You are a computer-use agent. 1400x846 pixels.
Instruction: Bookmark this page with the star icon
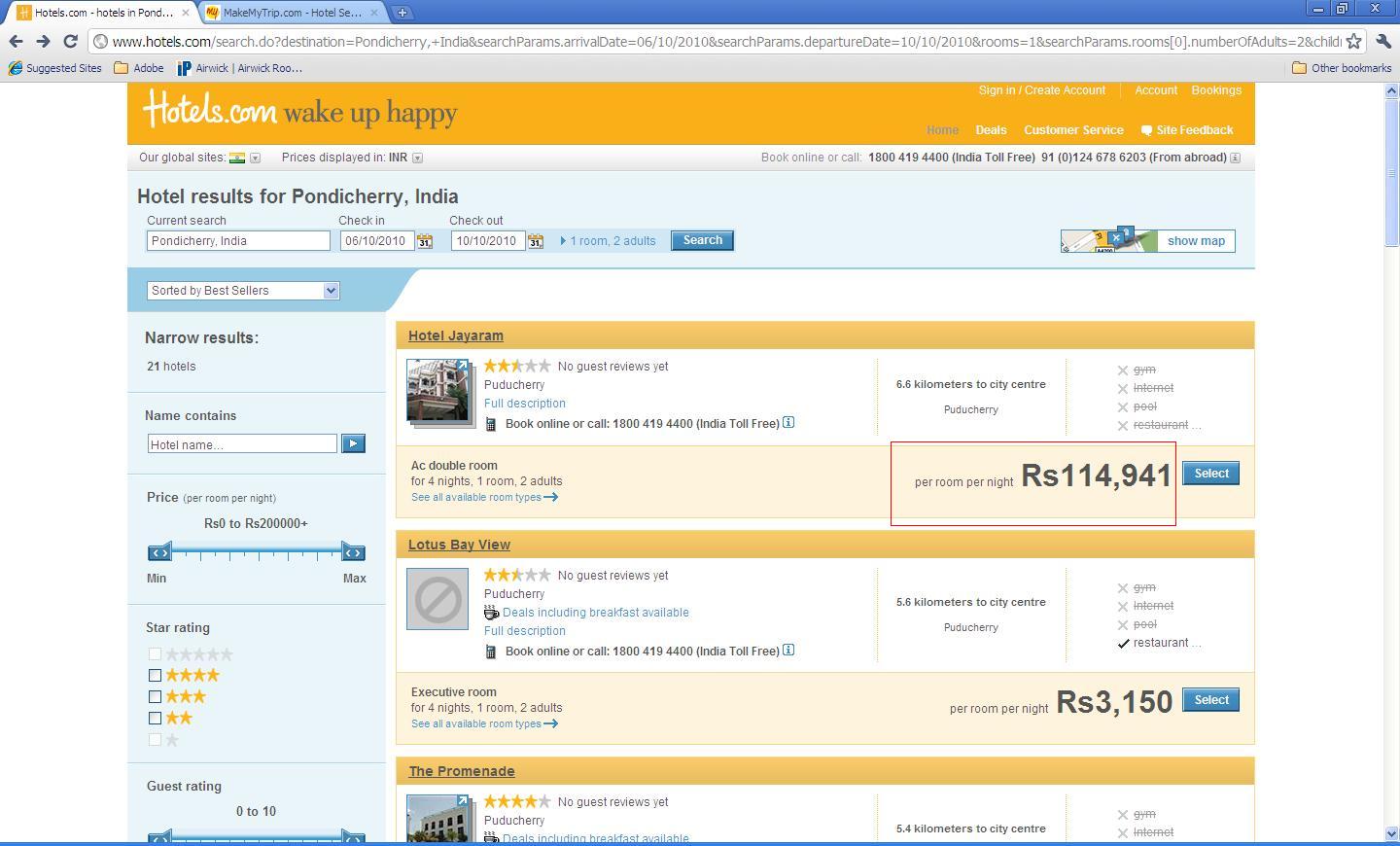pyautogui.click(x=1353, y=42)
